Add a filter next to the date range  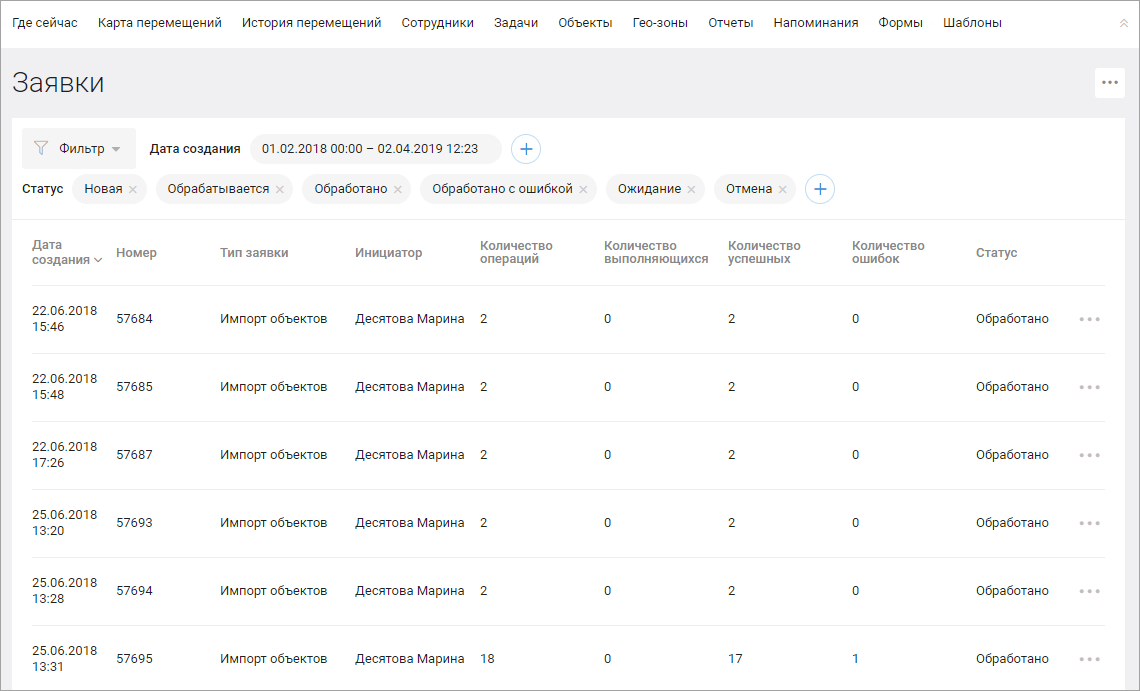[x=526, y=149]
